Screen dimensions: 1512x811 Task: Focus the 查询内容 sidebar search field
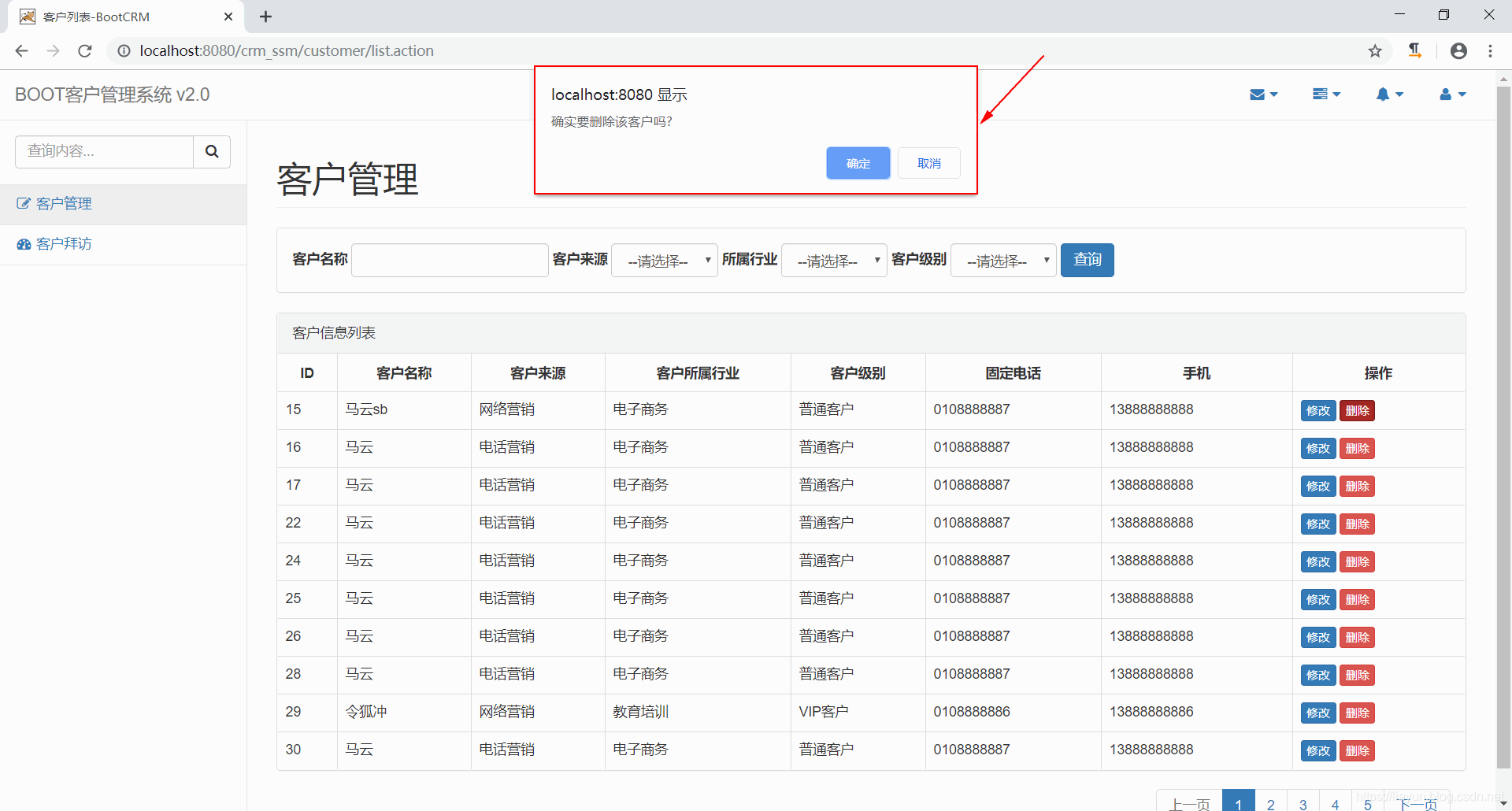click(x=104, y=151)
